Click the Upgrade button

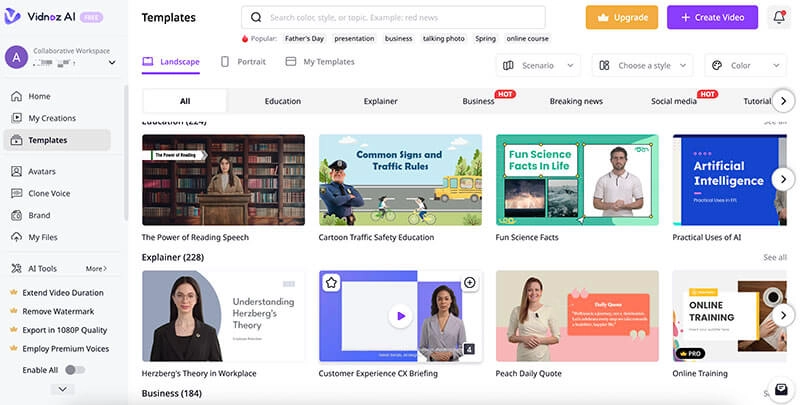click(622, 18)
